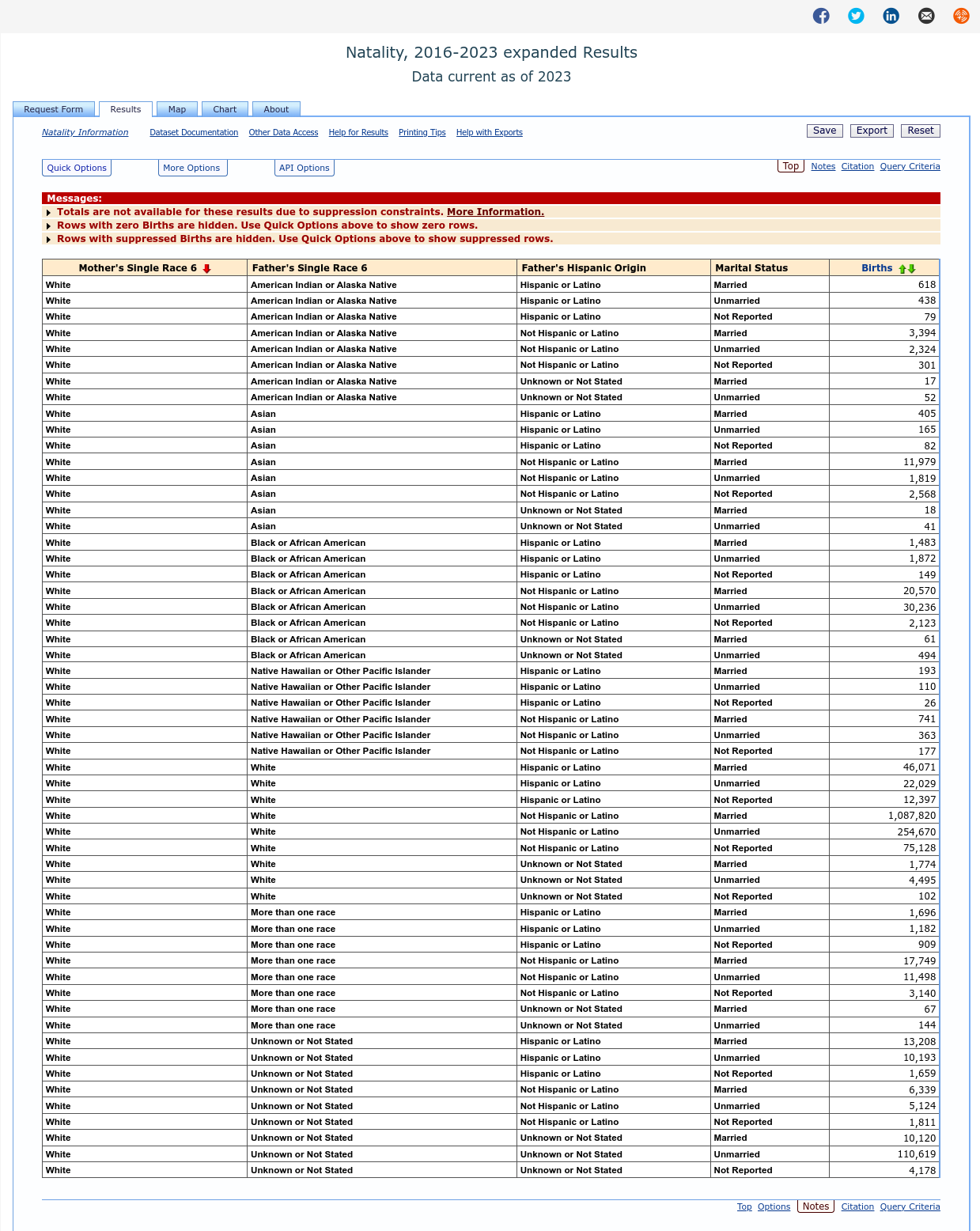
Task: Expand the zero Births rows message
Action: point(49,226)
